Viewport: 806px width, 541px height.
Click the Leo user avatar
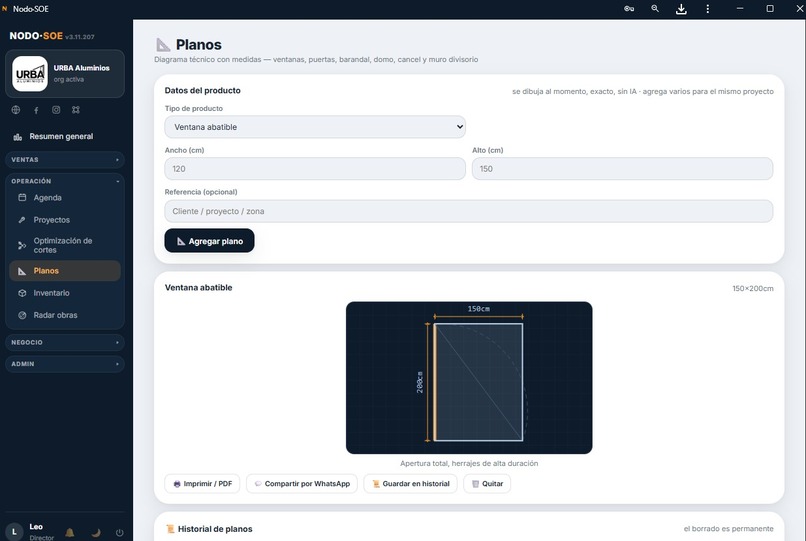pyautogui.click(x=14, y=532)
